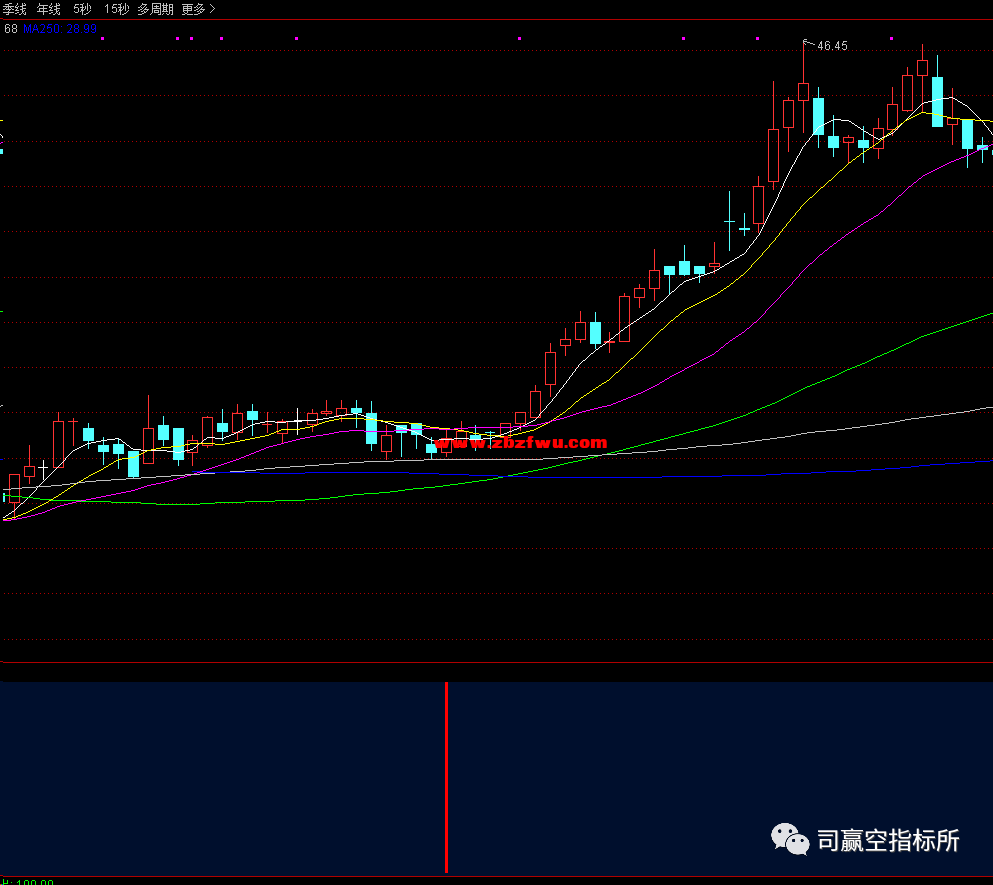This screenshot has width=993, height=885.
Task: Switch to the 年线 period tab
Action: click(x=49, y=9)
